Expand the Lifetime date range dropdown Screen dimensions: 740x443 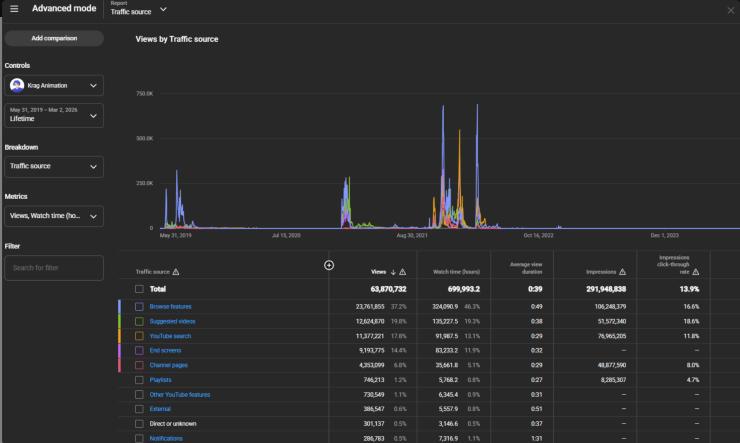(54, 115)
